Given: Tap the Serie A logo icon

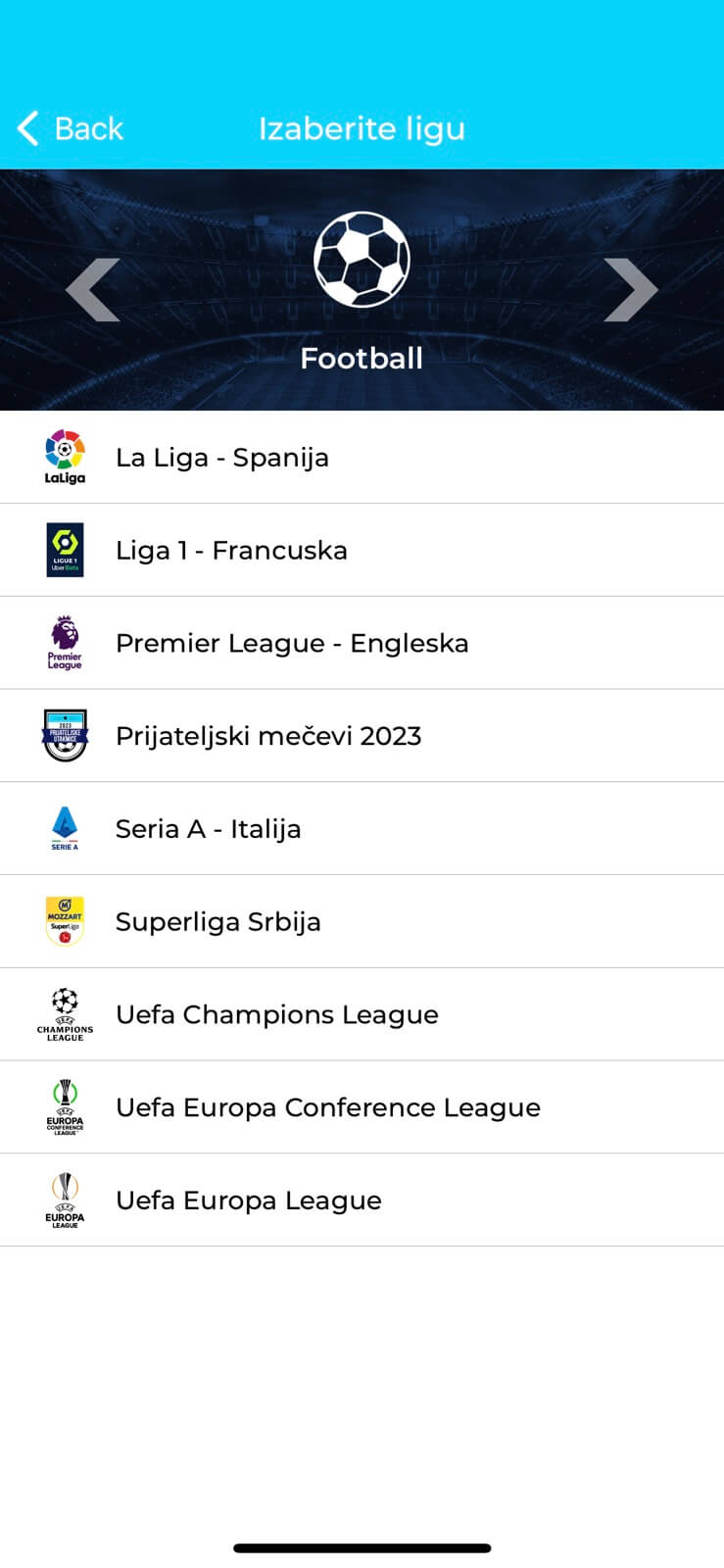Looking at the screenshot, I should [65, 828].
